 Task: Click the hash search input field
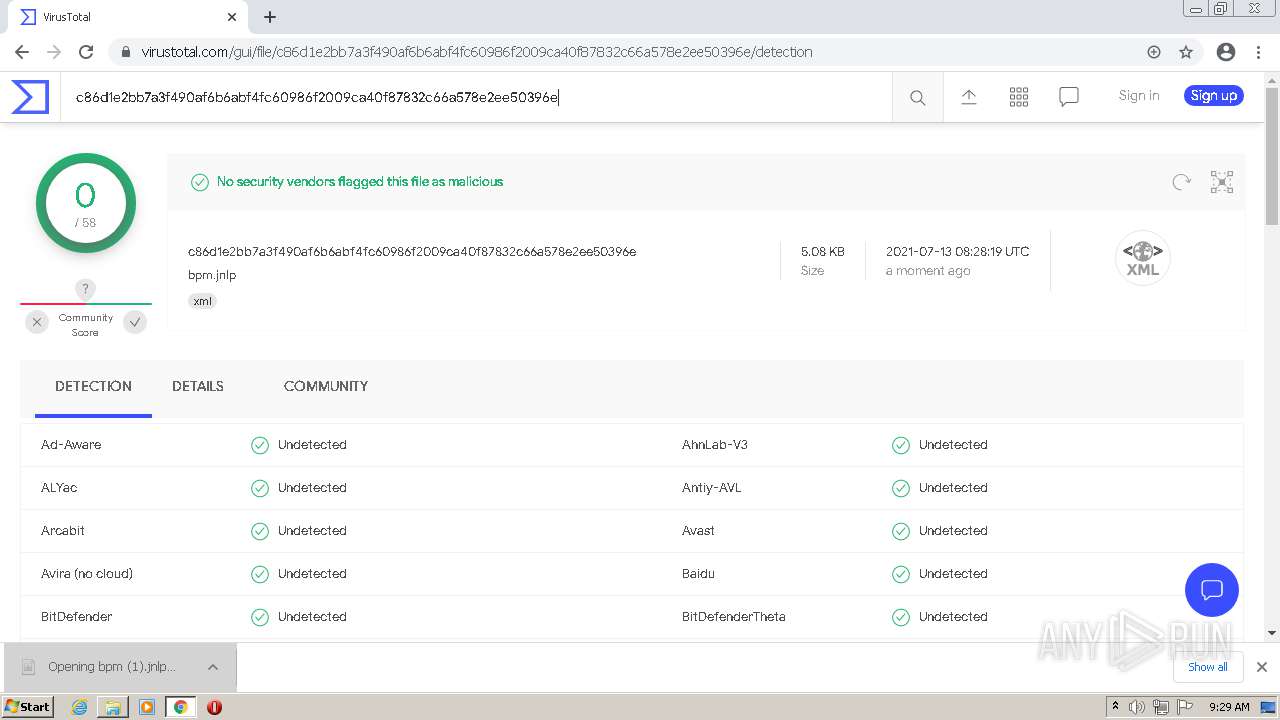pos(476,97)
